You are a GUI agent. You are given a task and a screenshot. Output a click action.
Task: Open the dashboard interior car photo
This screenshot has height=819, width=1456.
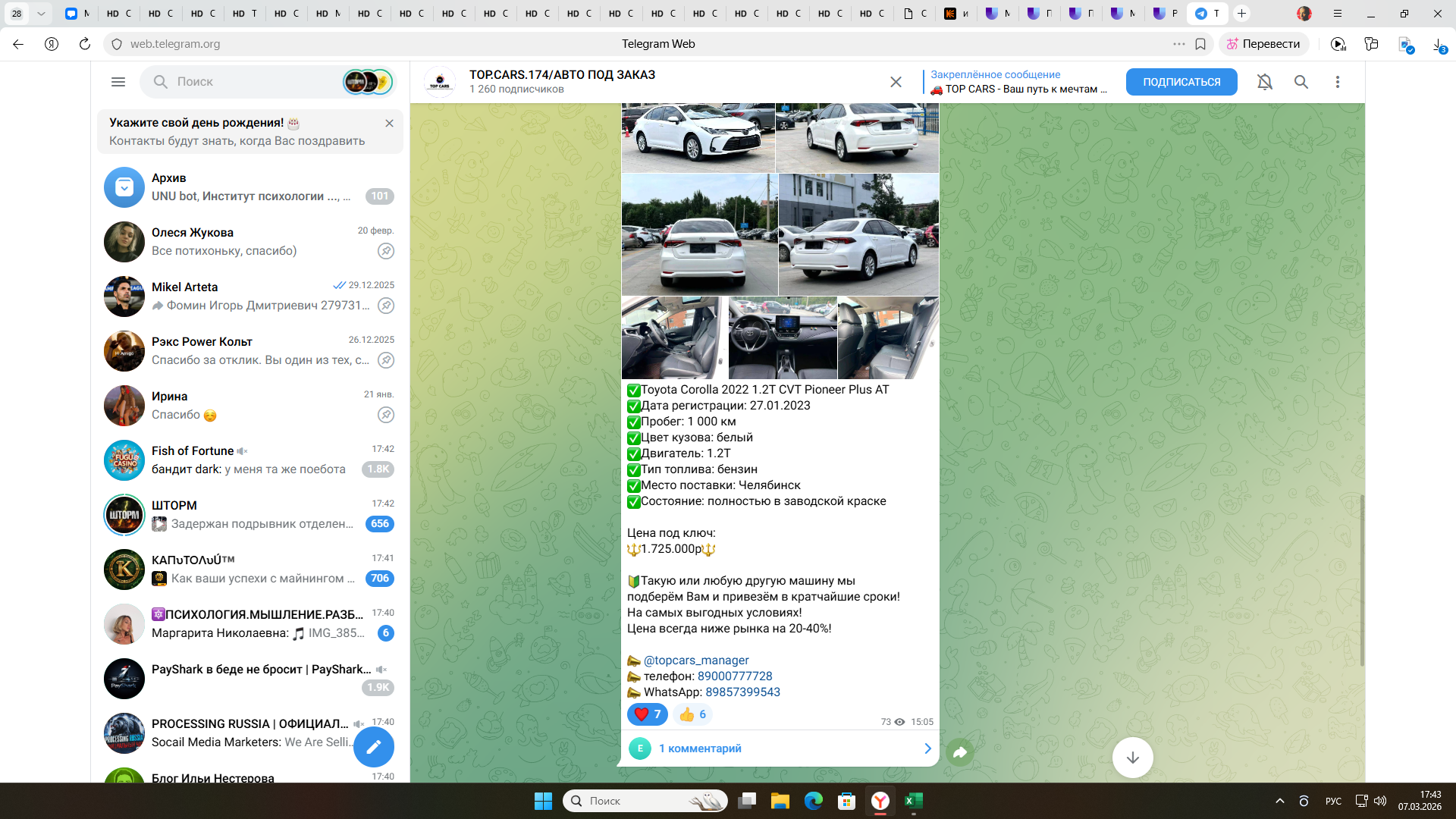(x=782, y=338)
